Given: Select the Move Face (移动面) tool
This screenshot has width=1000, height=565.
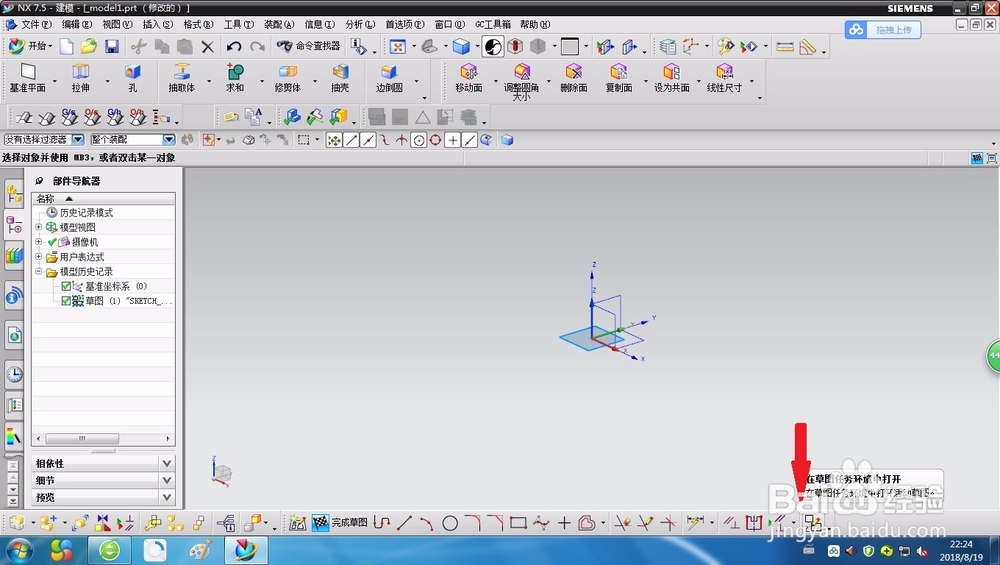Looking at the screenshot, I should click(469, 78).
